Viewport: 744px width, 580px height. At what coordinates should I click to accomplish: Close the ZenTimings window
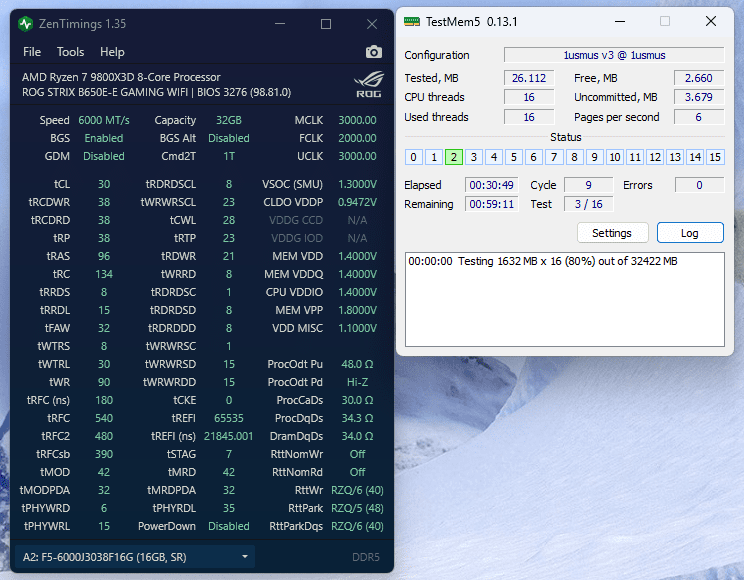372,24
